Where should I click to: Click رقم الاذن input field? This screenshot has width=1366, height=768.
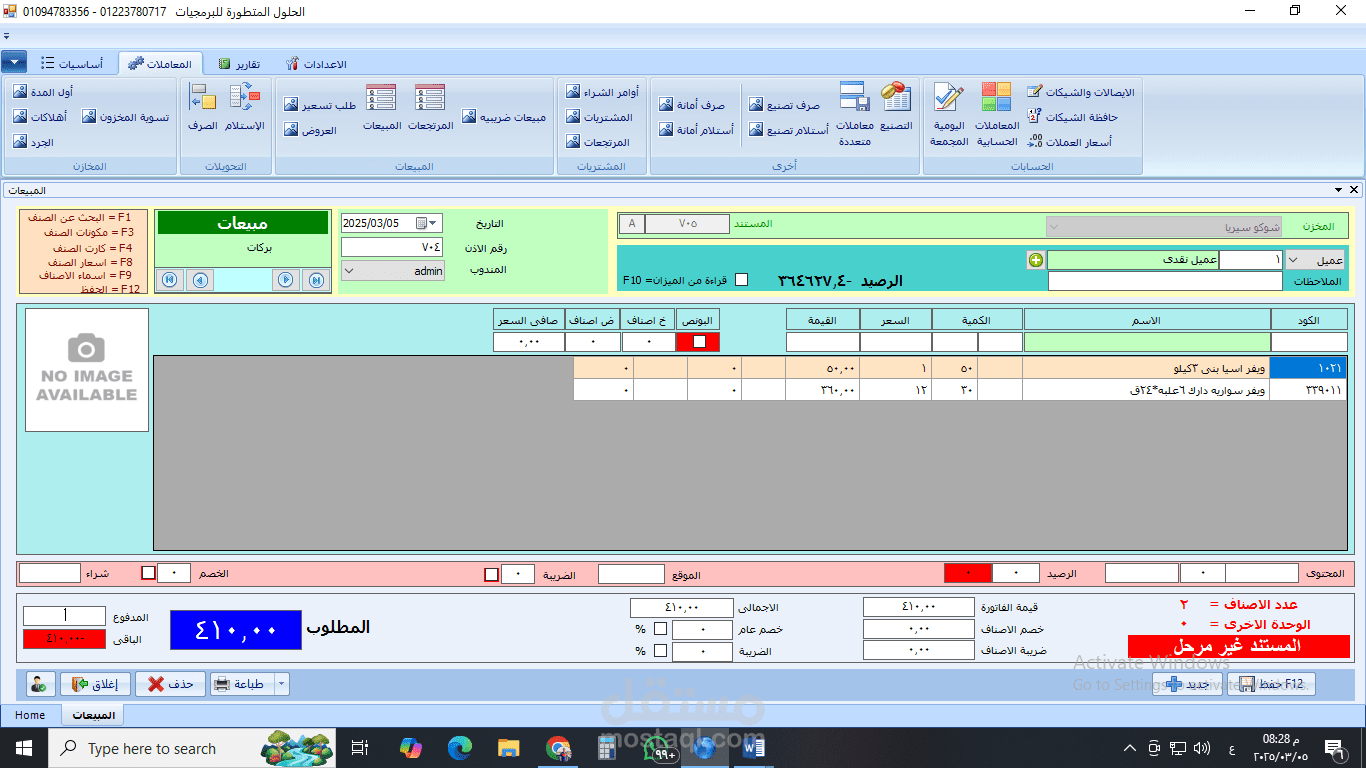tap(393, 247)
